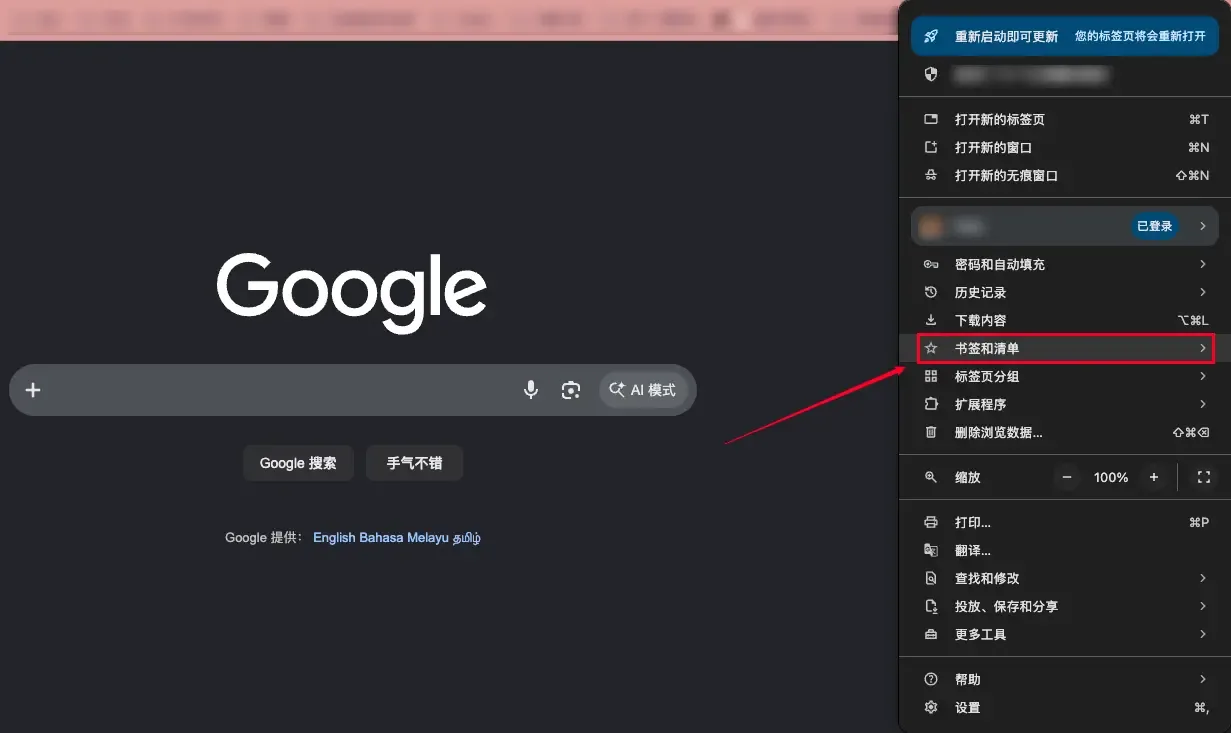The height and width of the screenshot is (733, 1231).
Task: Click the zoom magnifier icon beside 缩放
Action: (931, 477)
